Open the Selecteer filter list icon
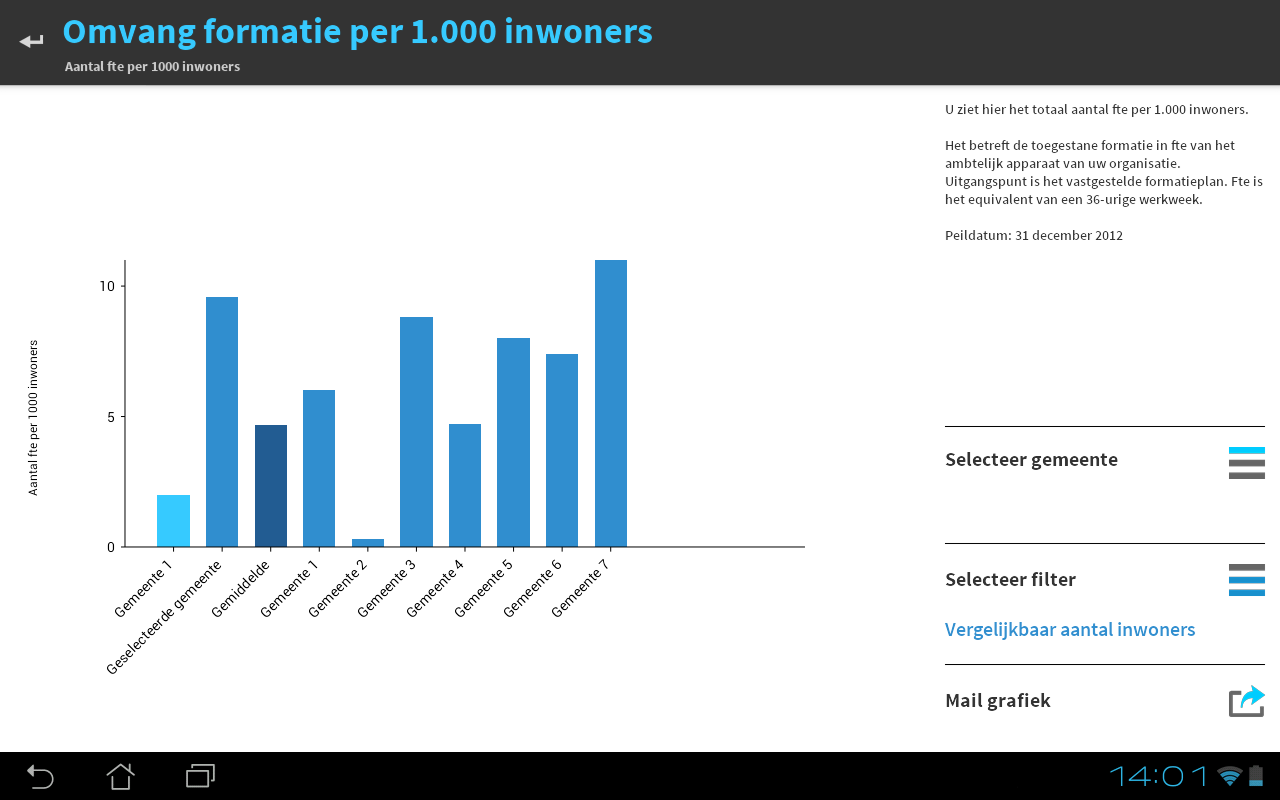Screen dimensions: 1280x800 (1246, 580)
